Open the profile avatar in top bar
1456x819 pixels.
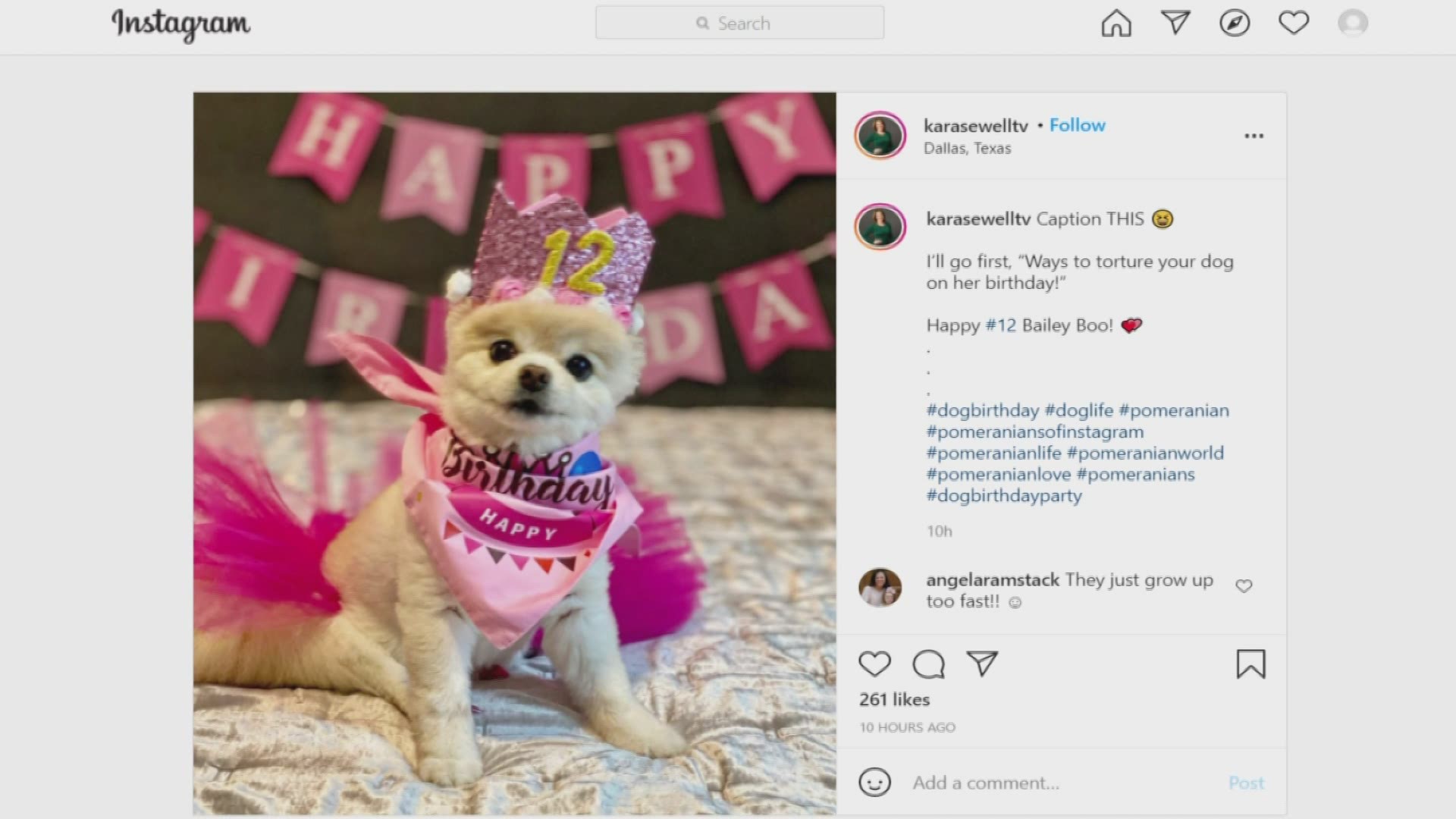click(x=1353, y=24)
